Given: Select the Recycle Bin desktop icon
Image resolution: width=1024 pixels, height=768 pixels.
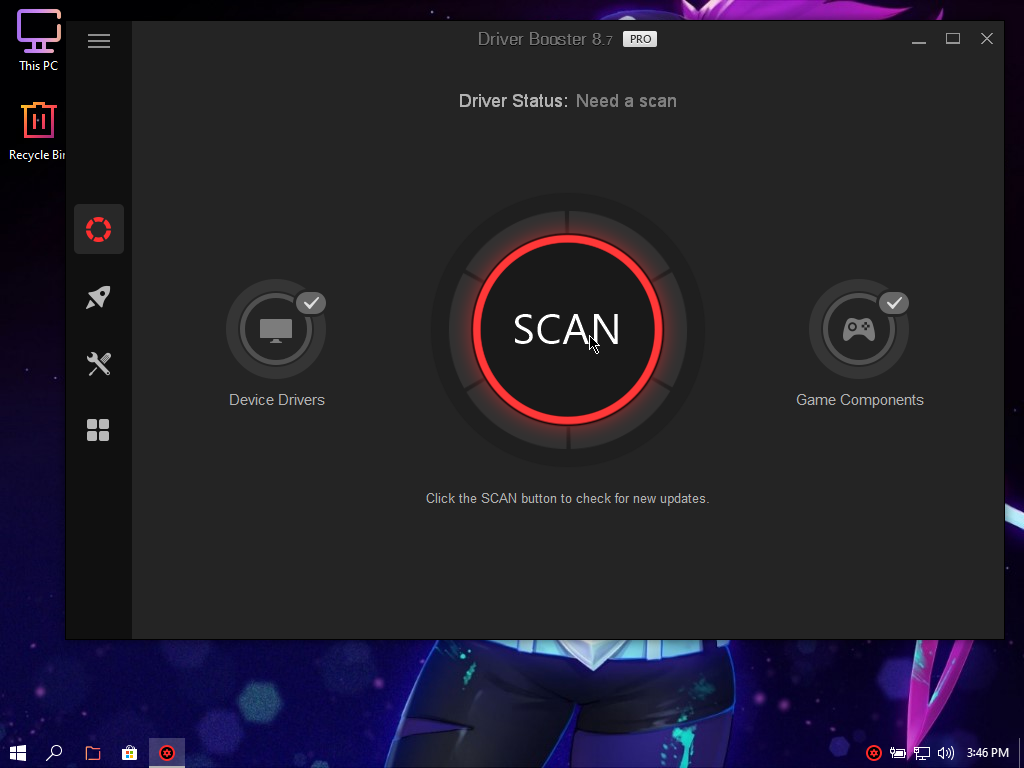Looking at the screenshot, I should pyautogui.click(x=38, y=131).
